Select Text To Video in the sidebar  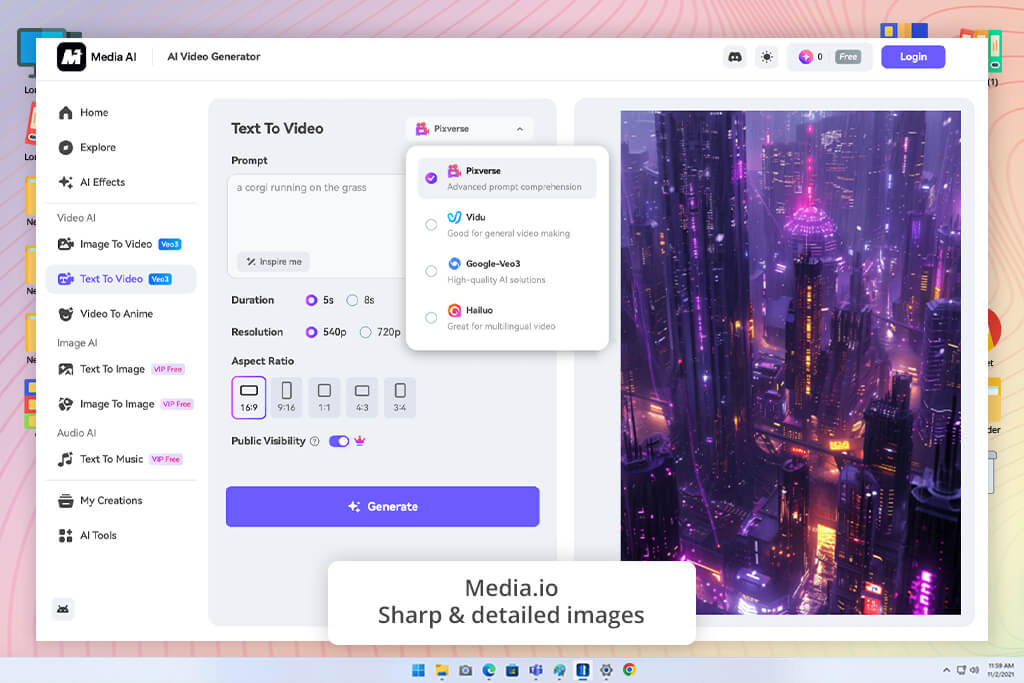tap(121, 279)
